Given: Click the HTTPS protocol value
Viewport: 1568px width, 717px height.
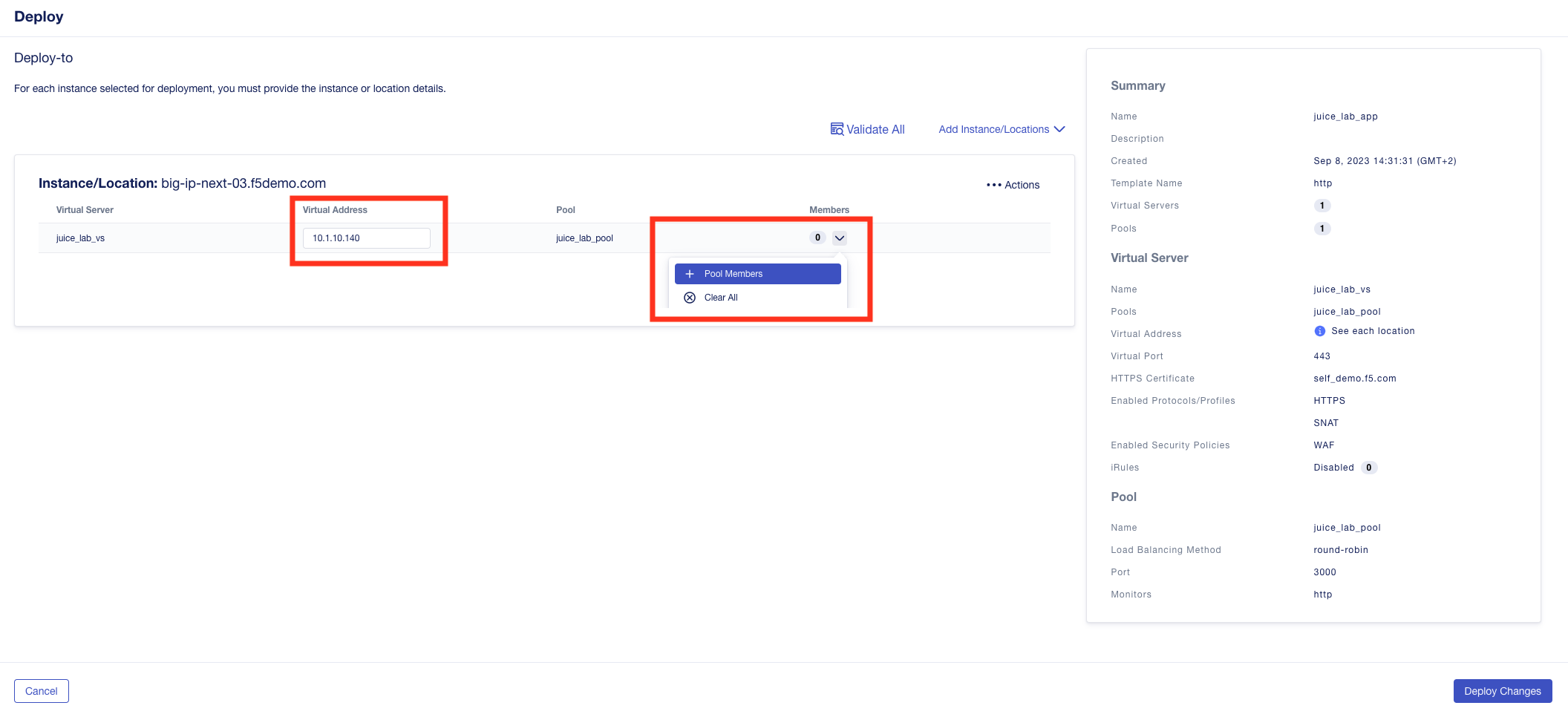Looking at the screenshot, I should coord(1329,401).
